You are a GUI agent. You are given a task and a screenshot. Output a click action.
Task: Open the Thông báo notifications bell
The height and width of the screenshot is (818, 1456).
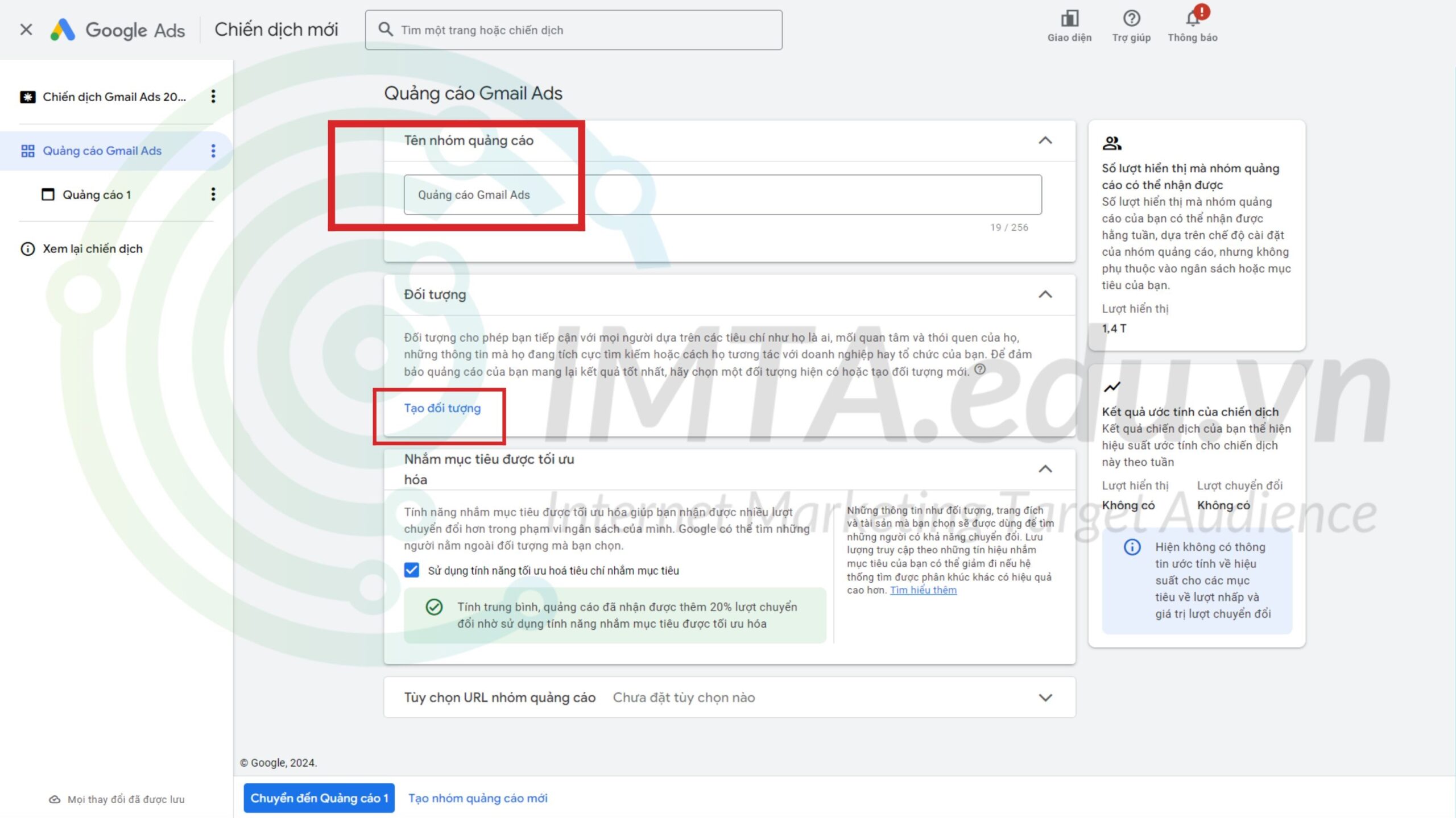point(1193,19)
